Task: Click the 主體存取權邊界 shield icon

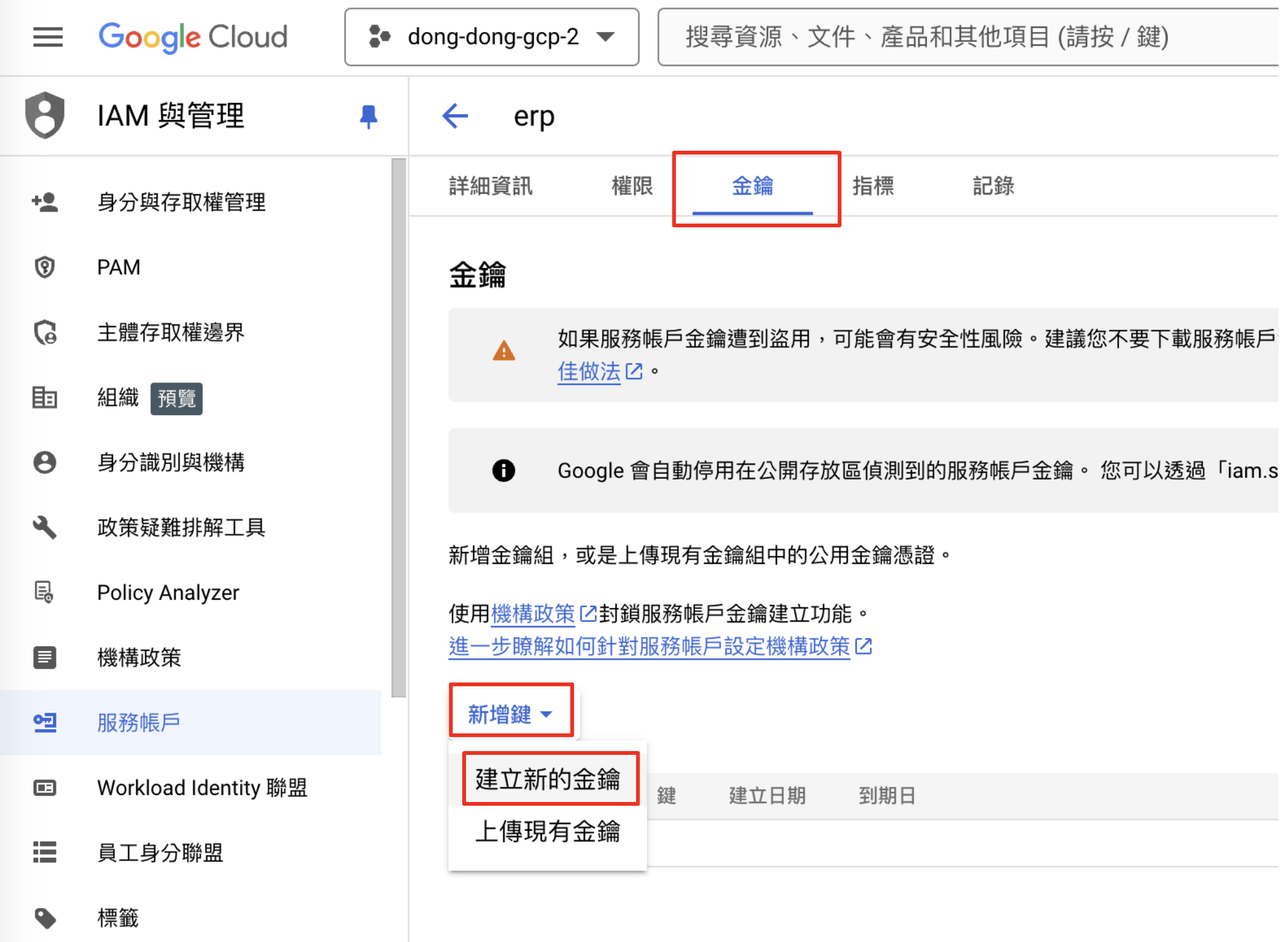Action: pyautogui.click(x=45, y=333)
